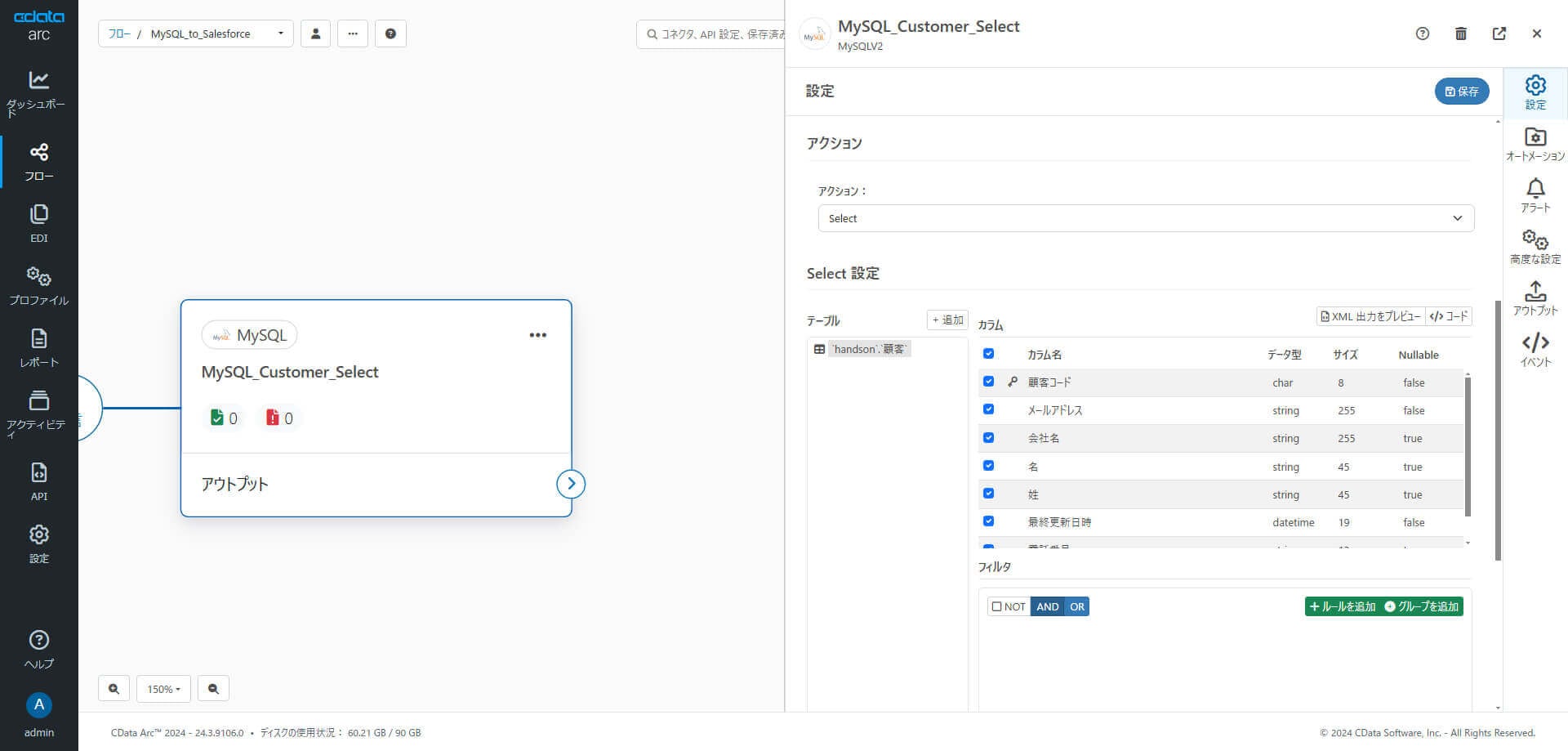Open MySQL connector card three-dot menu
This screenshot has width=1568, height=751.
click(537, 335)
